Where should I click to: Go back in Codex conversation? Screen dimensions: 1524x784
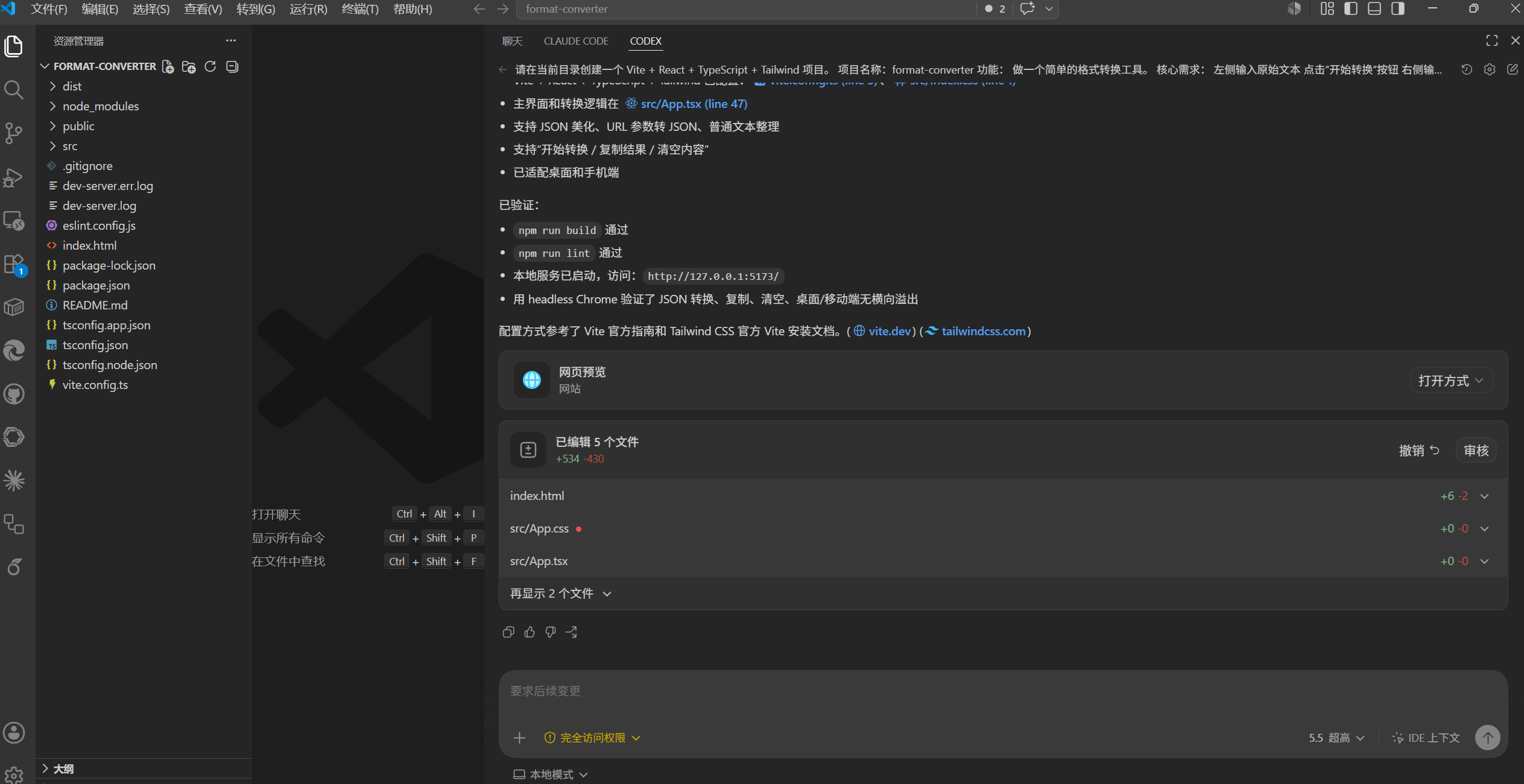(x=503, y=69)
